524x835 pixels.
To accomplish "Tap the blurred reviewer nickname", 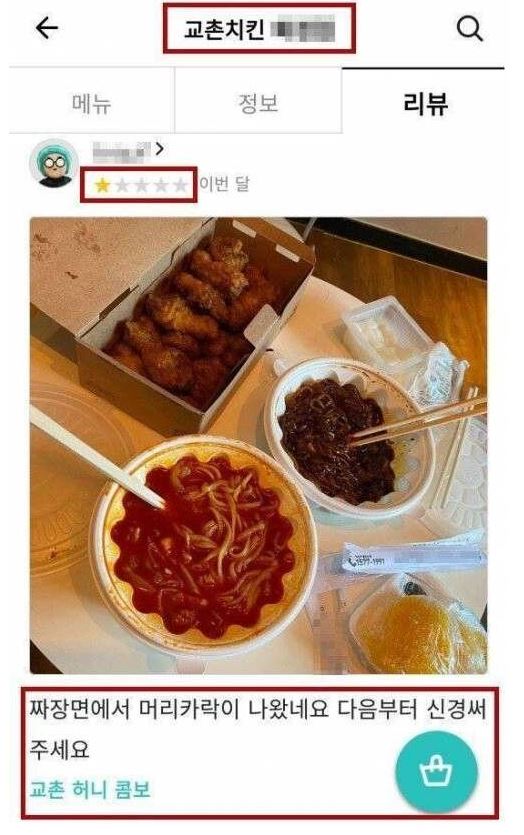I will [x=121, y=151].
